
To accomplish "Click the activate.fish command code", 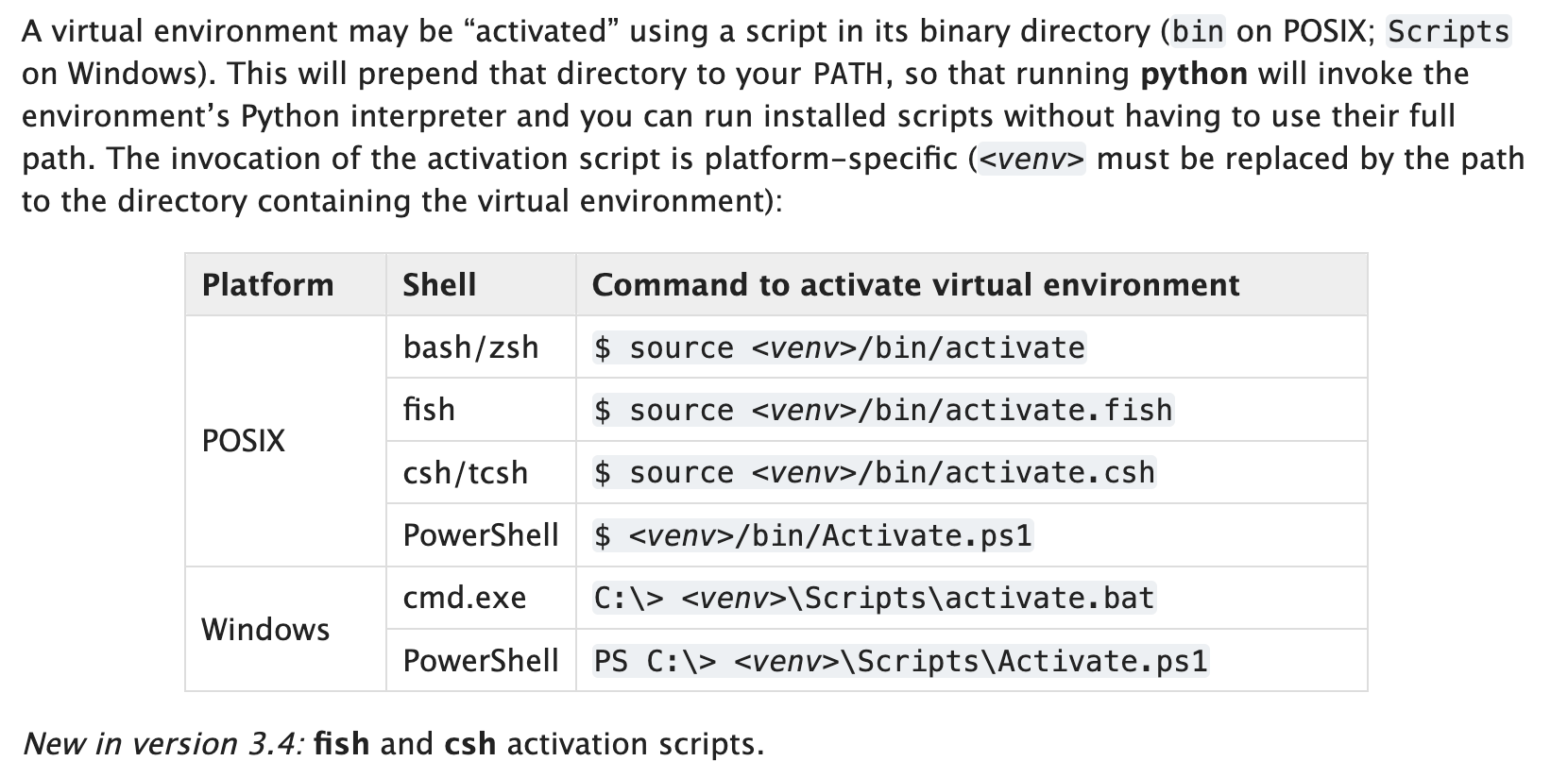I will point(883,410).
